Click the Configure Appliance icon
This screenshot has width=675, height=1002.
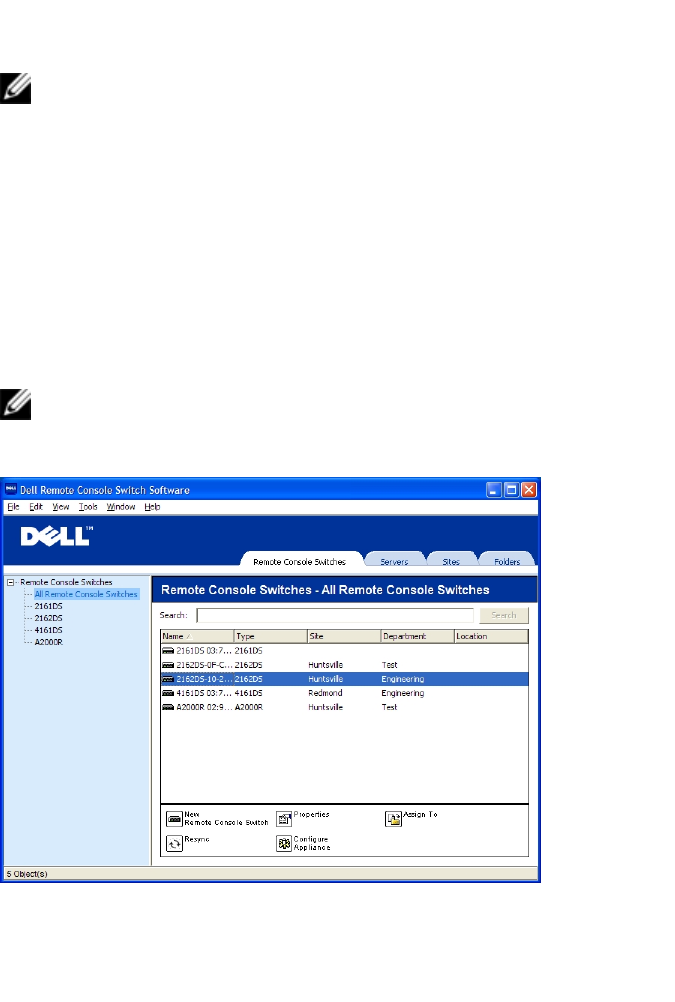[284, 844]
